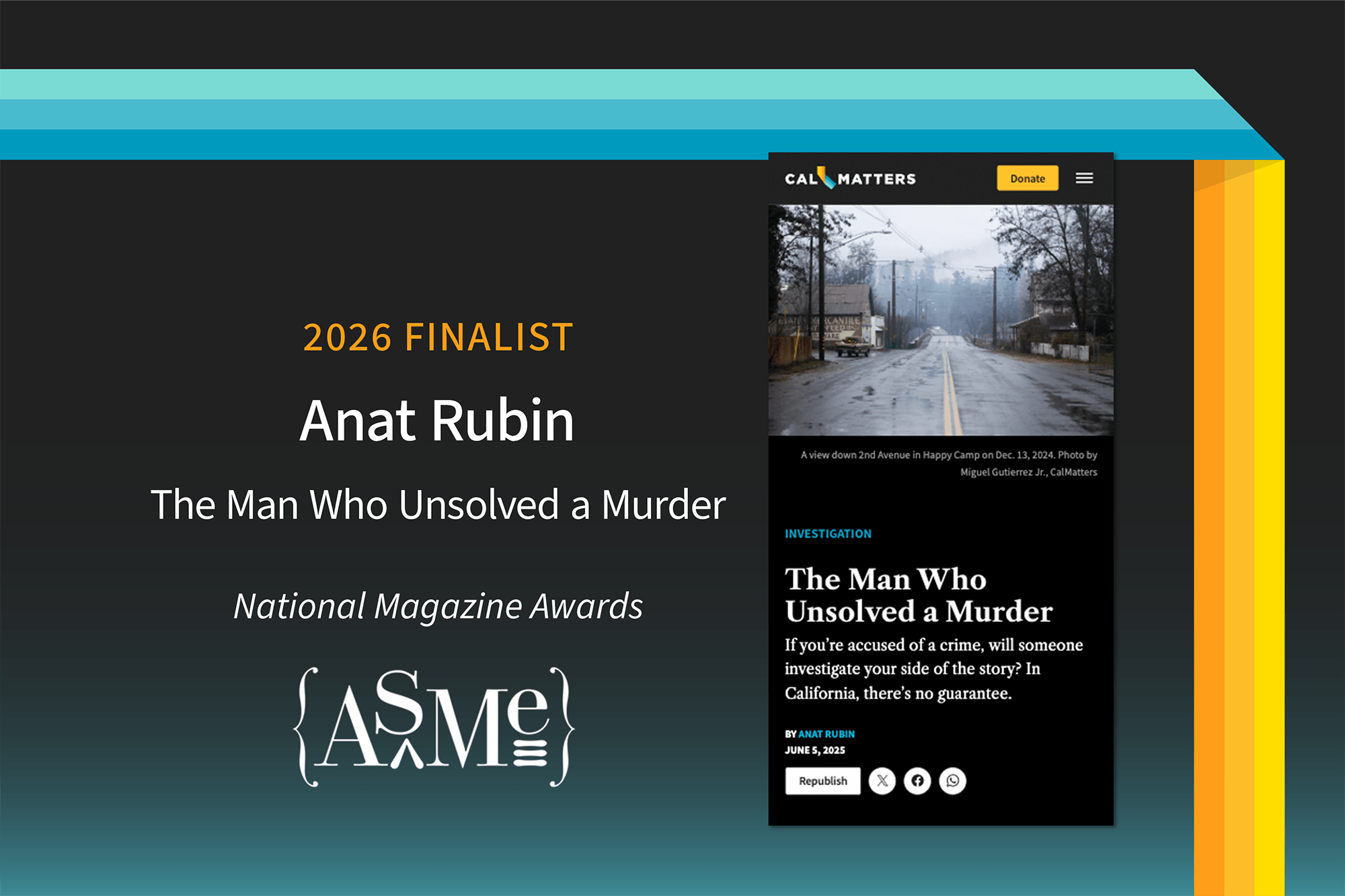The image size is (1345, 896).
Task: Share article on X
Action: point(882,781)
